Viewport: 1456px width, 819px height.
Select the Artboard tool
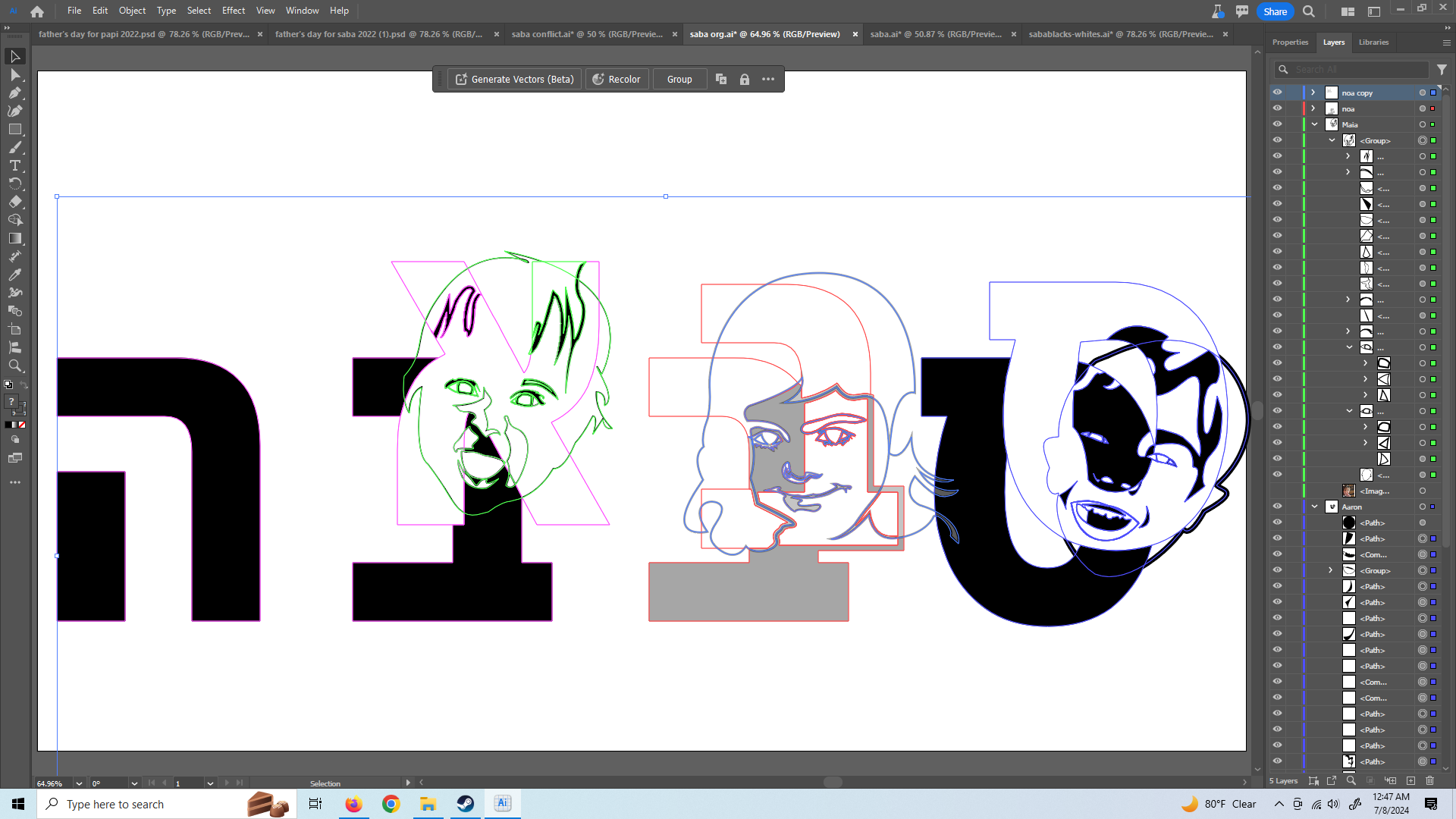(x=14, y=330)
